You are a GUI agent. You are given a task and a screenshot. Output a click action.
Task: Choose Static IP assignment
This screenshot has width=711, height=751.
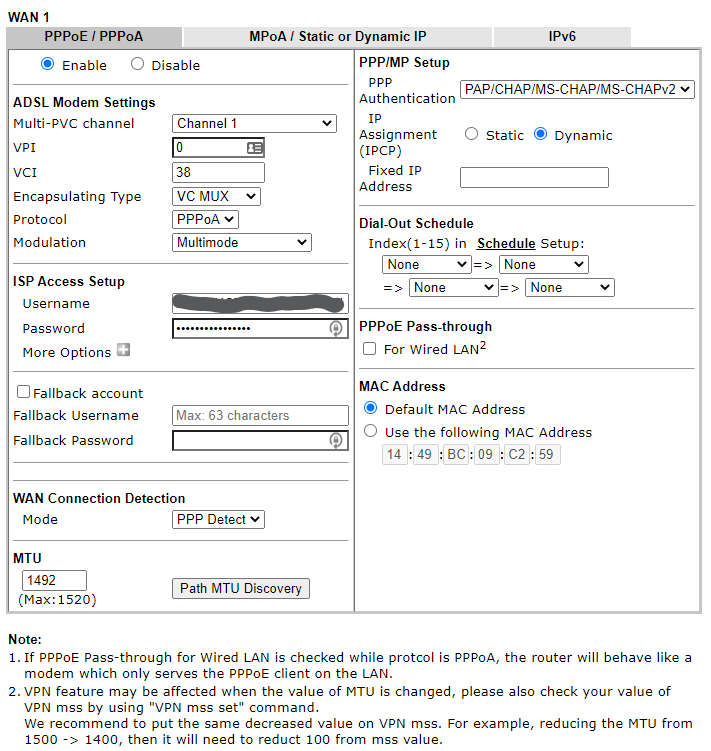pos(471,134)
